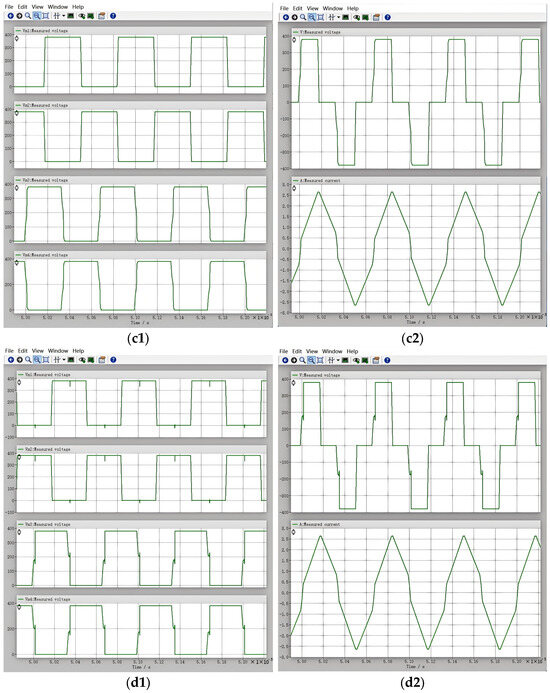
Task: Select the magnifier zoom tool in scope (d2)
Action: pyautogui.click(x=302, y=360)
